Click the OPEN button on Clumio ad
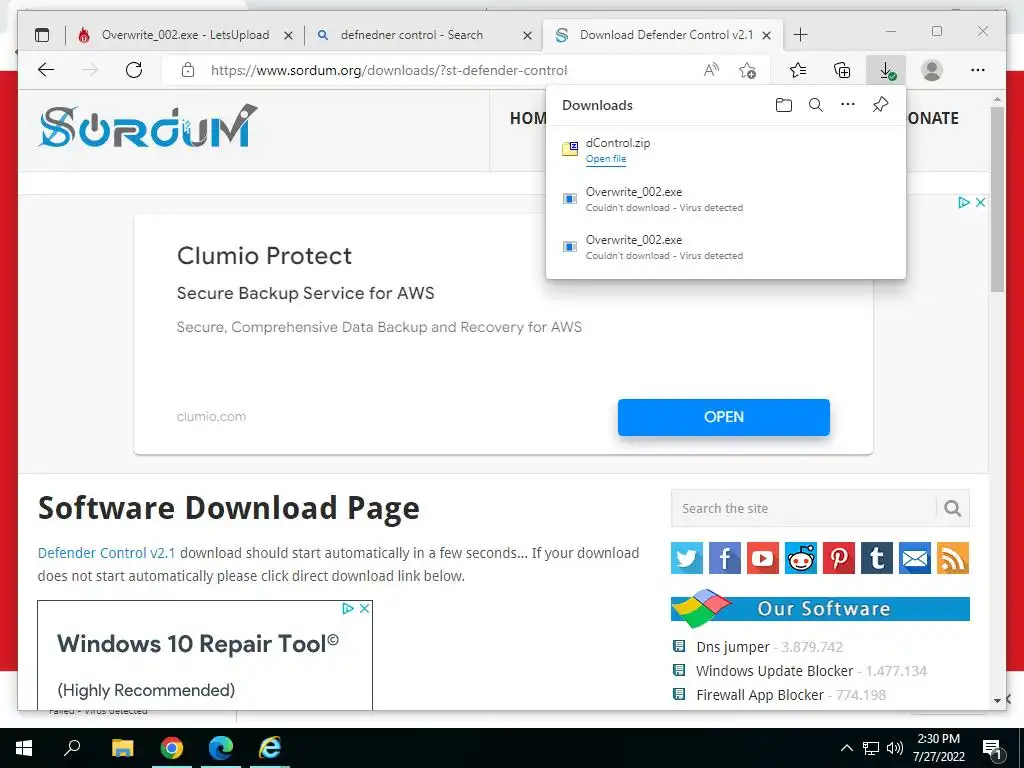This screenshot has height=768, width=1024. click(x=724, y=417)
